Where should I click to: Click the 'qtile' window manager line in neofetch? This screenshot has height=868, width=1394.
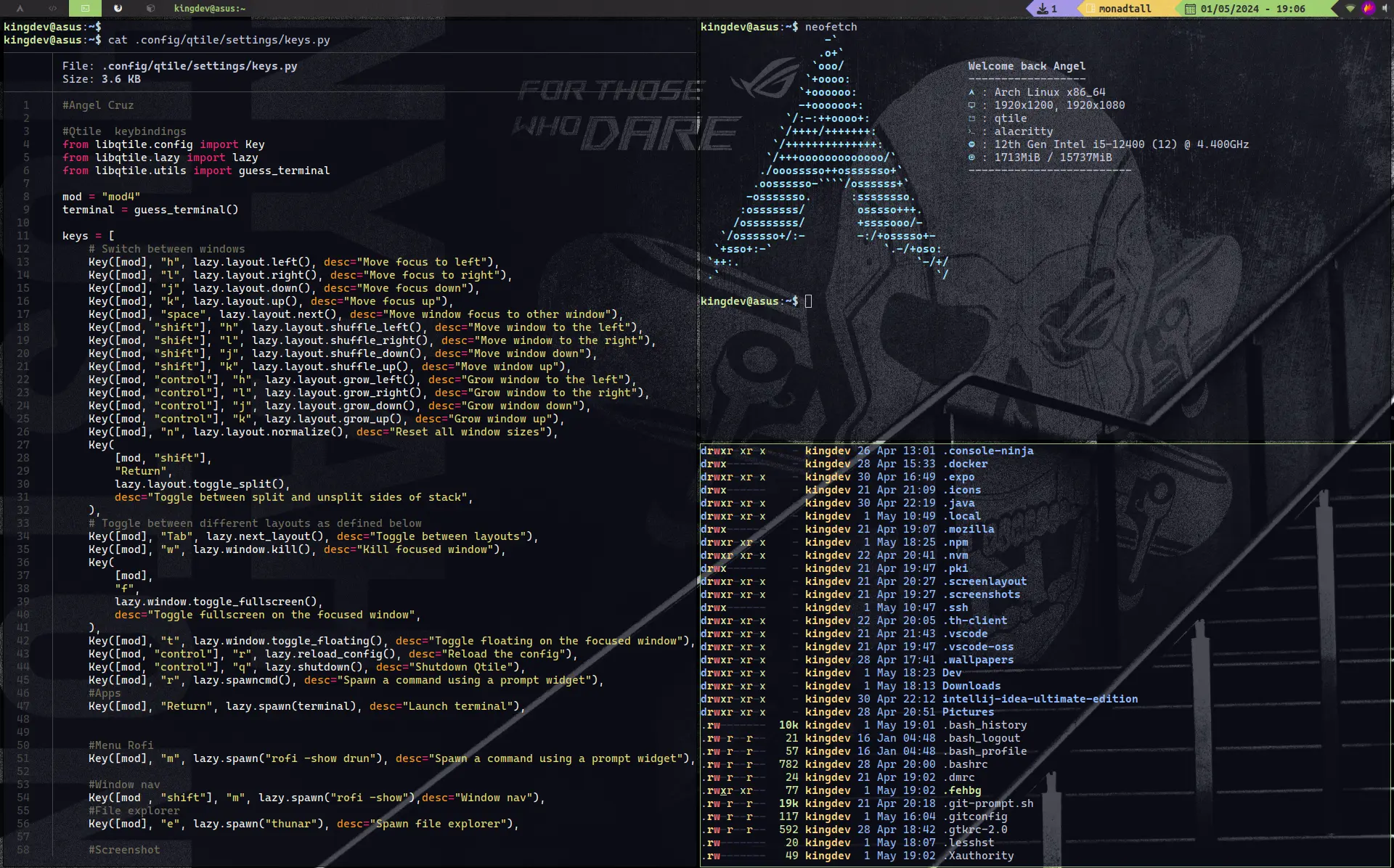[x=1011, y=118]
